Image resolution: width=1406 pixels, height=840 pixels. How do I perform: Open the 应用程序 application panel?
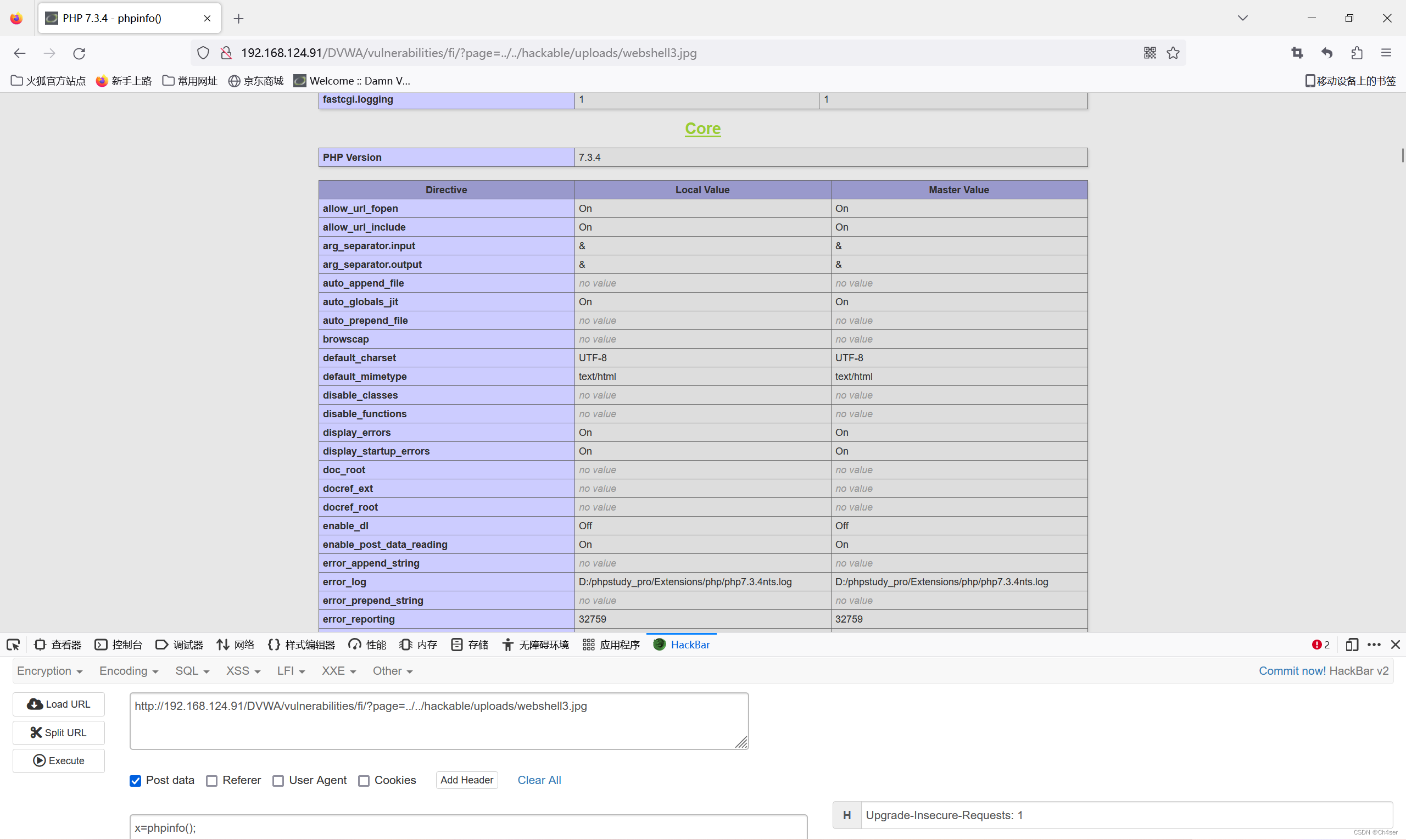pos(611,645)
